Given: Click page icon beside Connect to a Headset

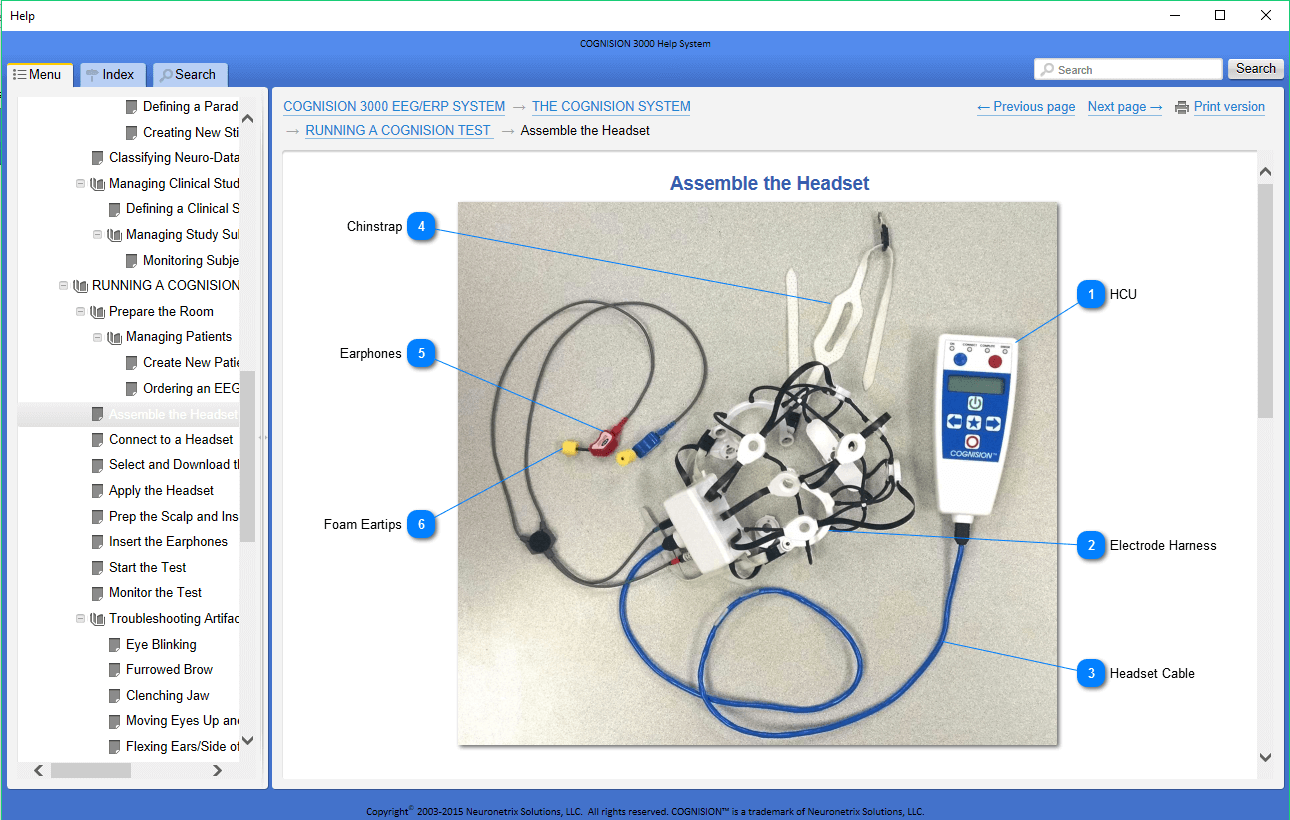Looking at the screenshot, I should pos(97,440).
